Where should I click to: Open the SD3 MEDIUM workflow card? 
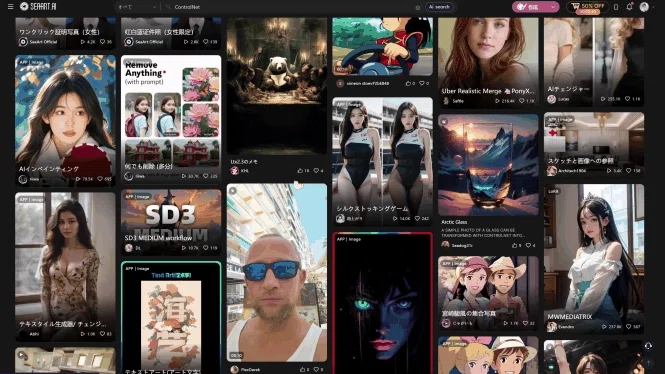(171, 222)
